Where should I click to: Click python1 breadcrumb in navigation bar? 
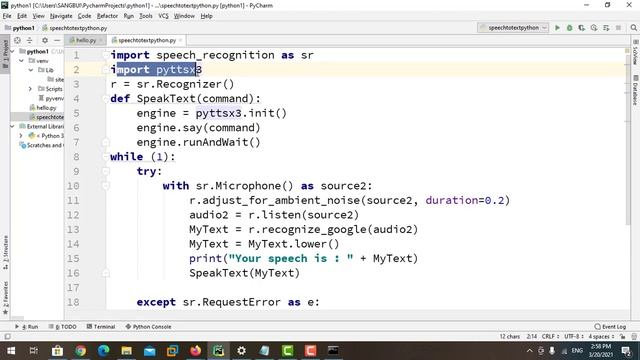(x=20, y=28)
